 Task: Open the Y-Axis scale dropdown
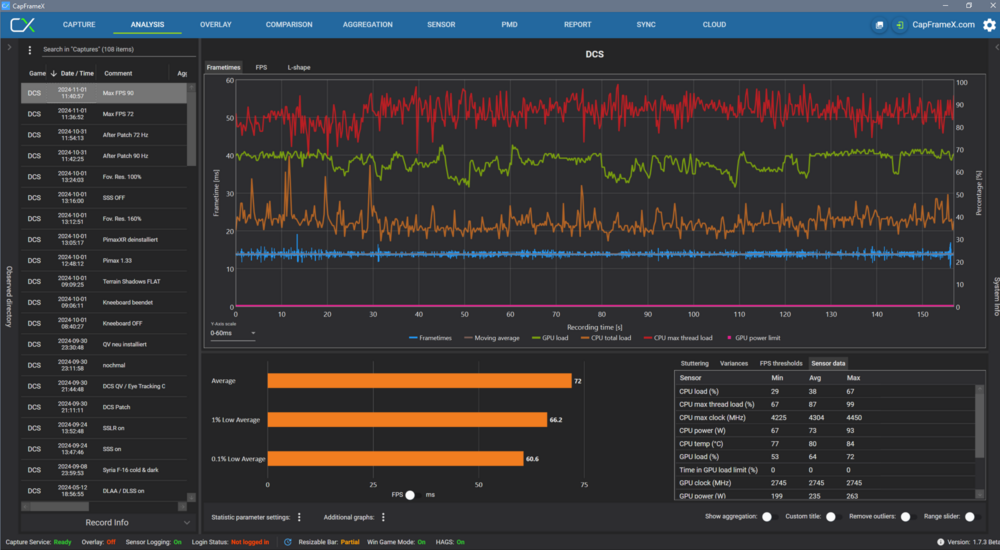(x=232, y=333)
